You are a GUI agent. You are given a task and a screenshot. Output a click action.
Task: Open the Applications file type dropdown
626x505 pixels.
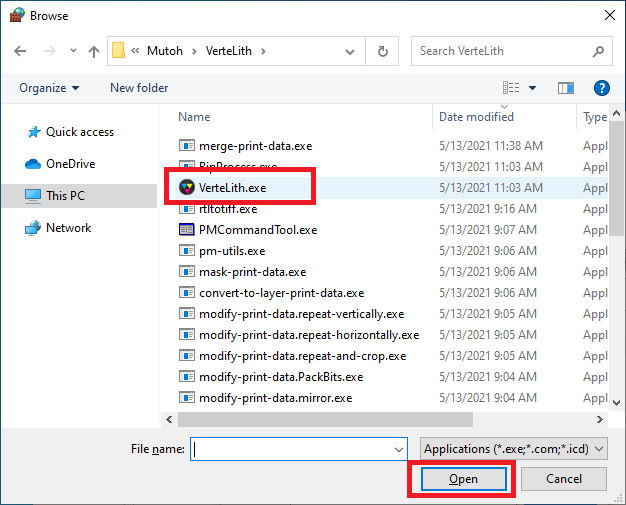pyautogui.click(x=514, y=449)
